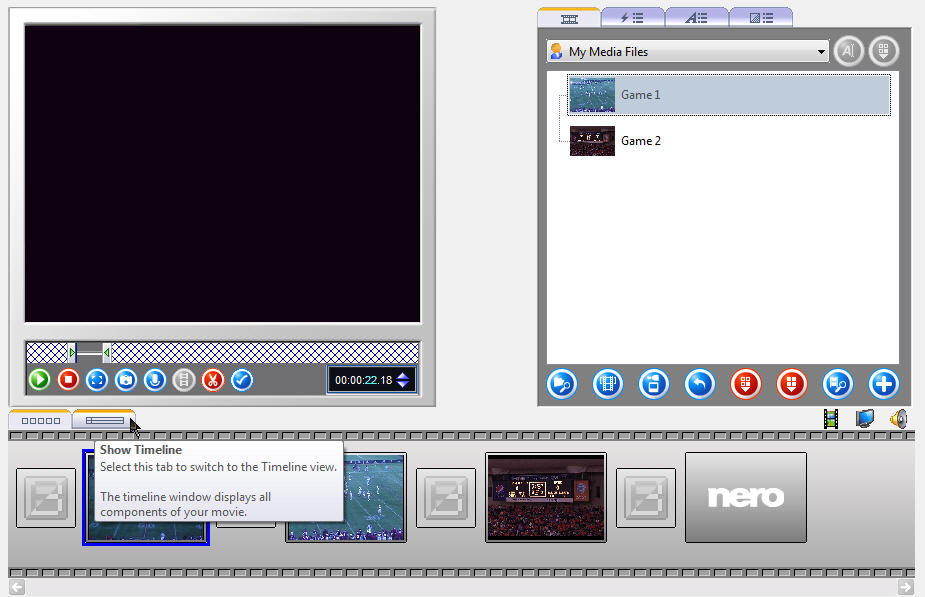Cut the clip with the red scissors icon
The image size is (925, 597).
[x=213, y=380]
